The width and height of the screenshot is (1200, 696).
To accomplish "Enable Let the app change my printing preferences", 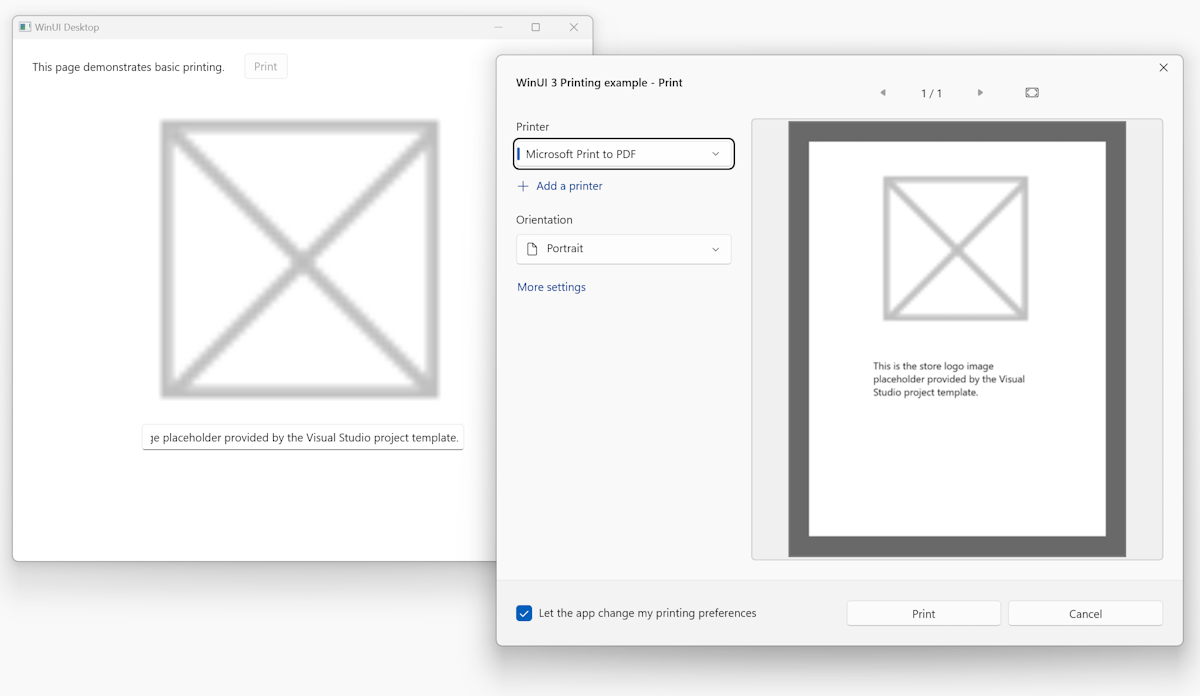I will click(x=524, y=613).
